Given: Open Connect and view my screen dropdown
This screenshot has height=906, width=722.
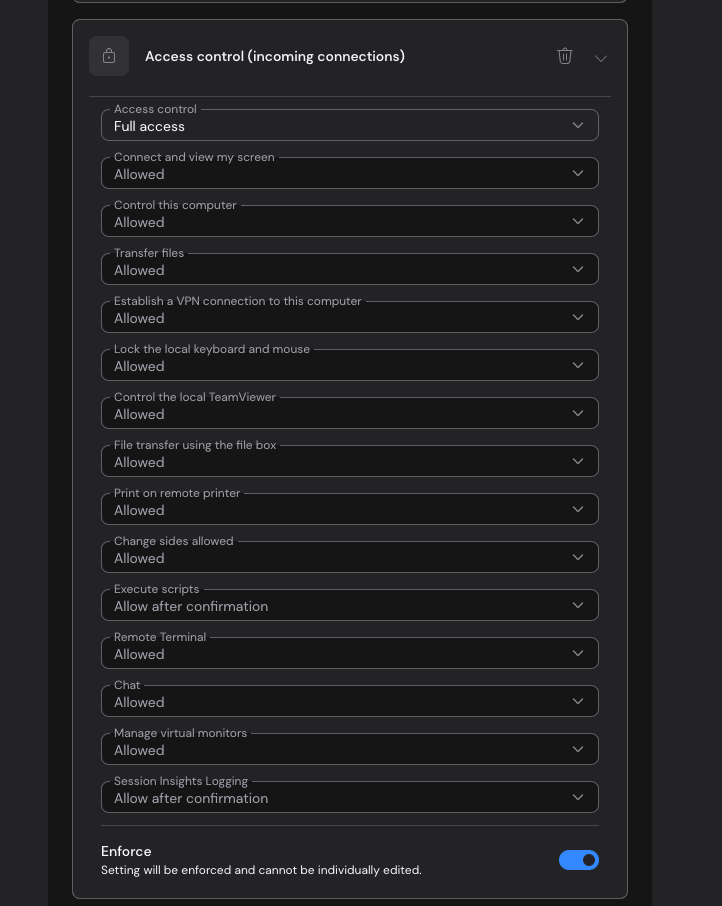Looking at the screenshot, I should [349, 173].
